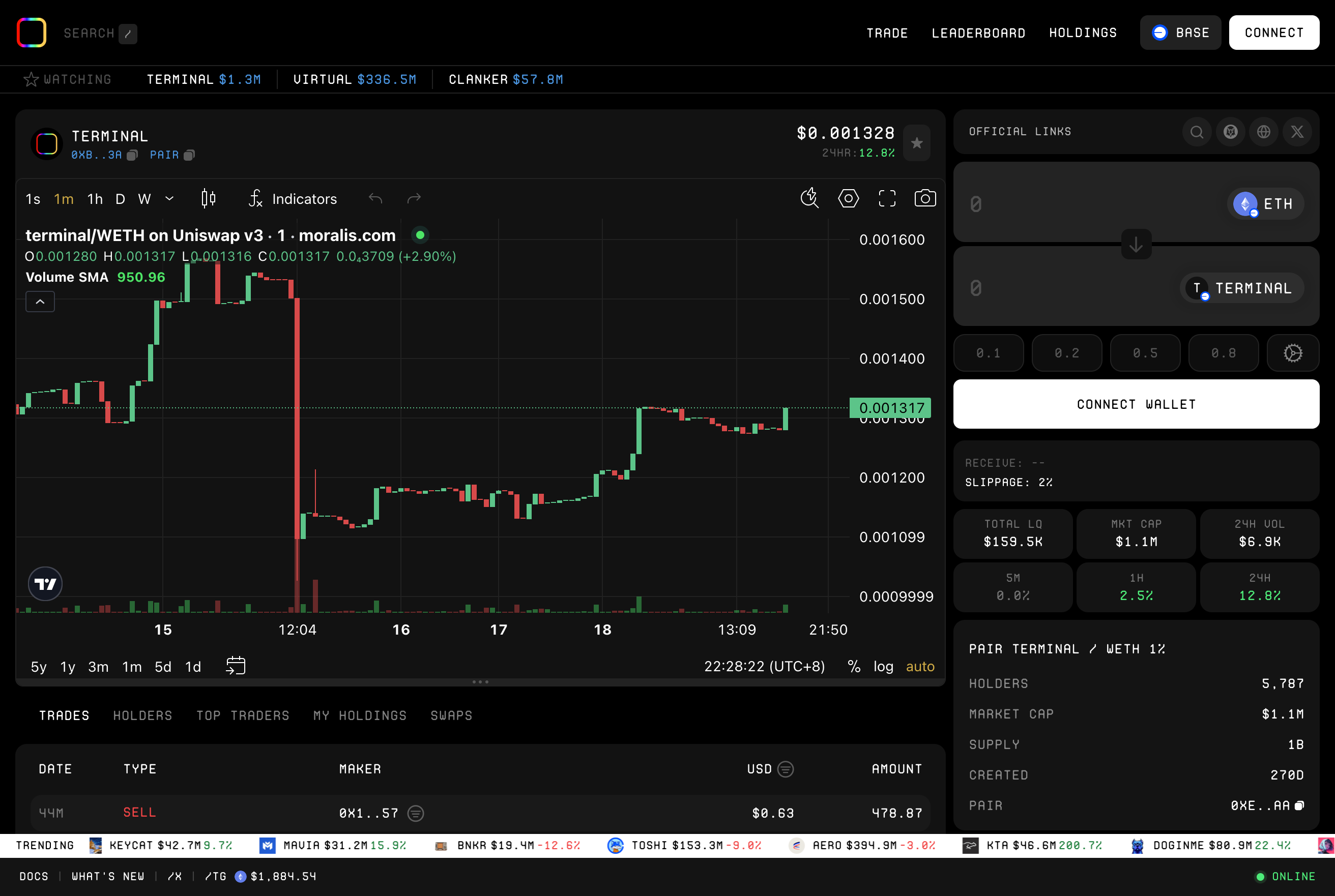The image size is (1335, 896).
Task: Enter fullscreen chart mode
Action: 887,198
